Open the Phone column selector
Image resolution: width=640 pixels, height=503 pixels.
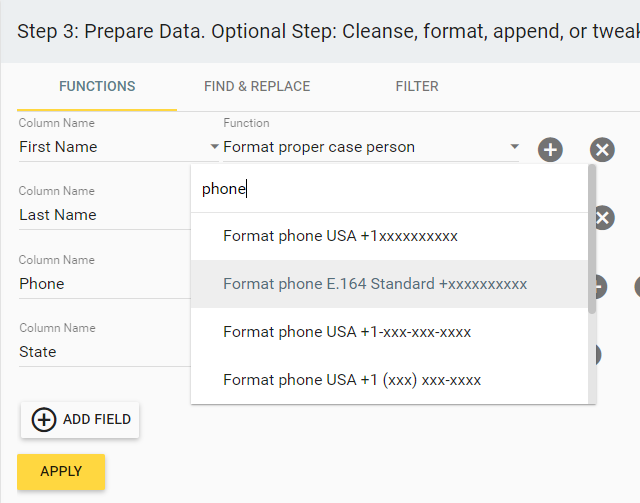[x=104, y=284]
